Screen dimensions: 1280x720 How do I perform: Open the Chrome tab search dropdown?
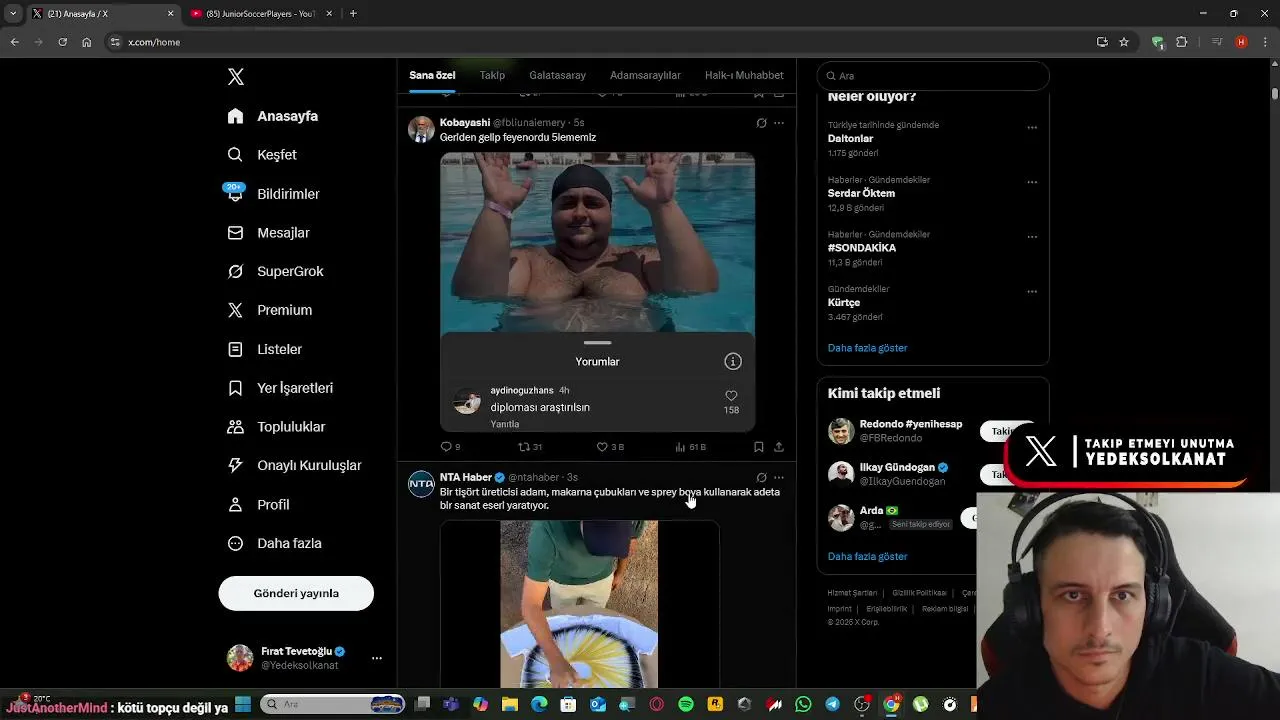pyautogui.click(x=13, y=14)
